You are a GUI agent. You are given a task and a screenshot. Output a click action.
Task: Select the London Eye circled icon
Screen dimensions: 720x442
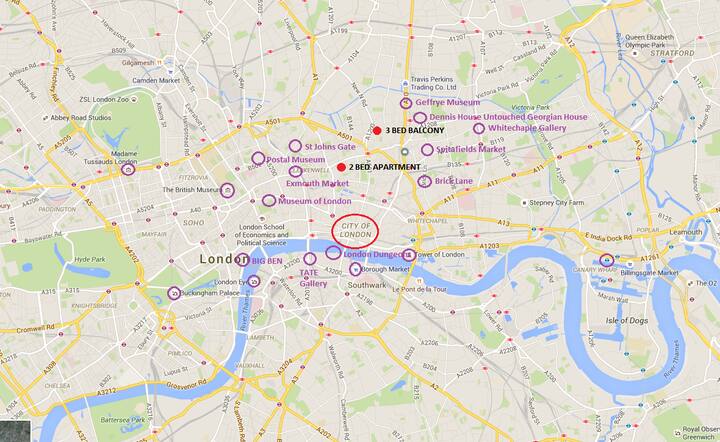253,281
